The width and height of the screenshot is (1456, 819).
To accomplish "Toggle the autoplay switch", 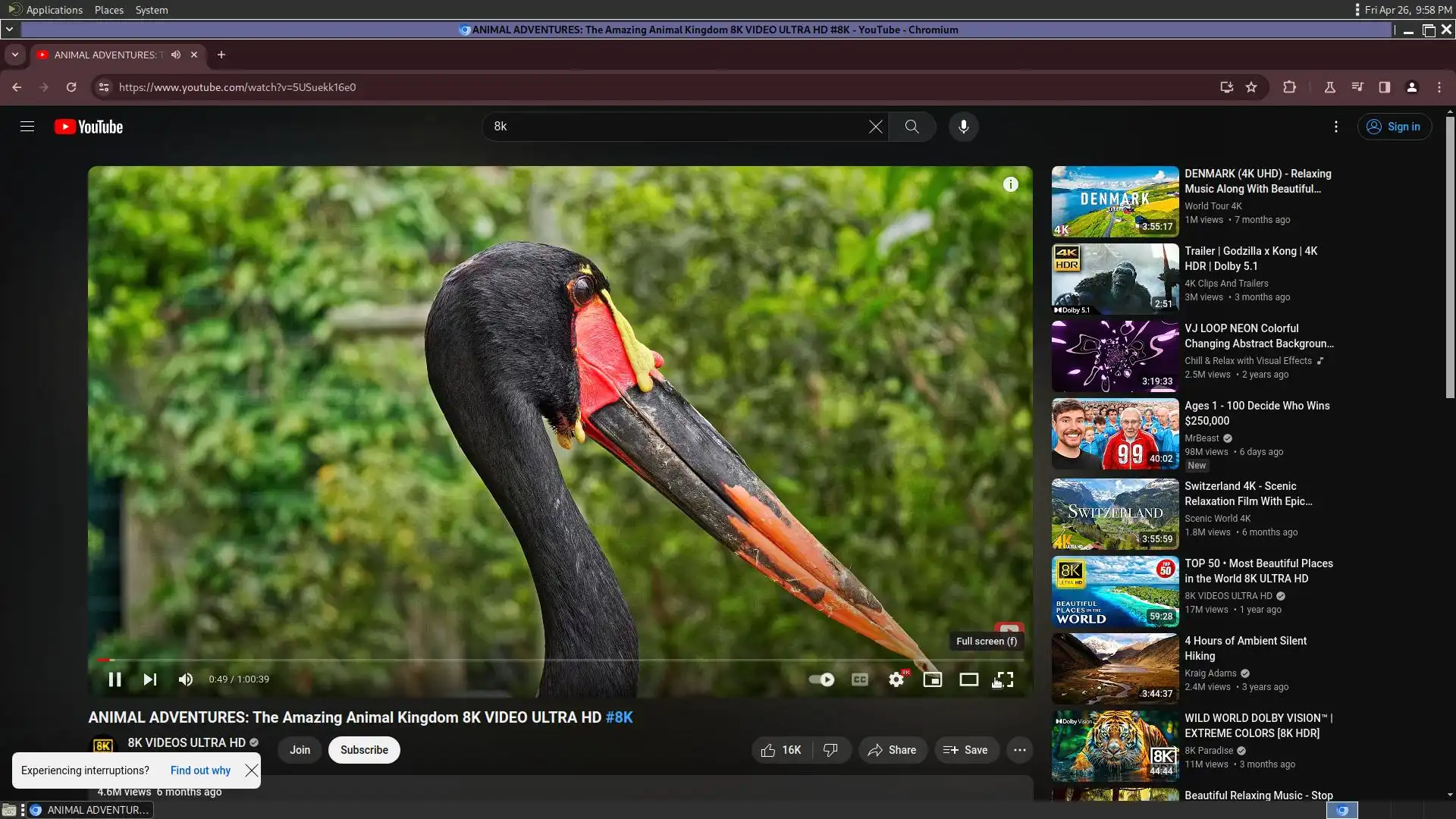I will click(821, 679).
